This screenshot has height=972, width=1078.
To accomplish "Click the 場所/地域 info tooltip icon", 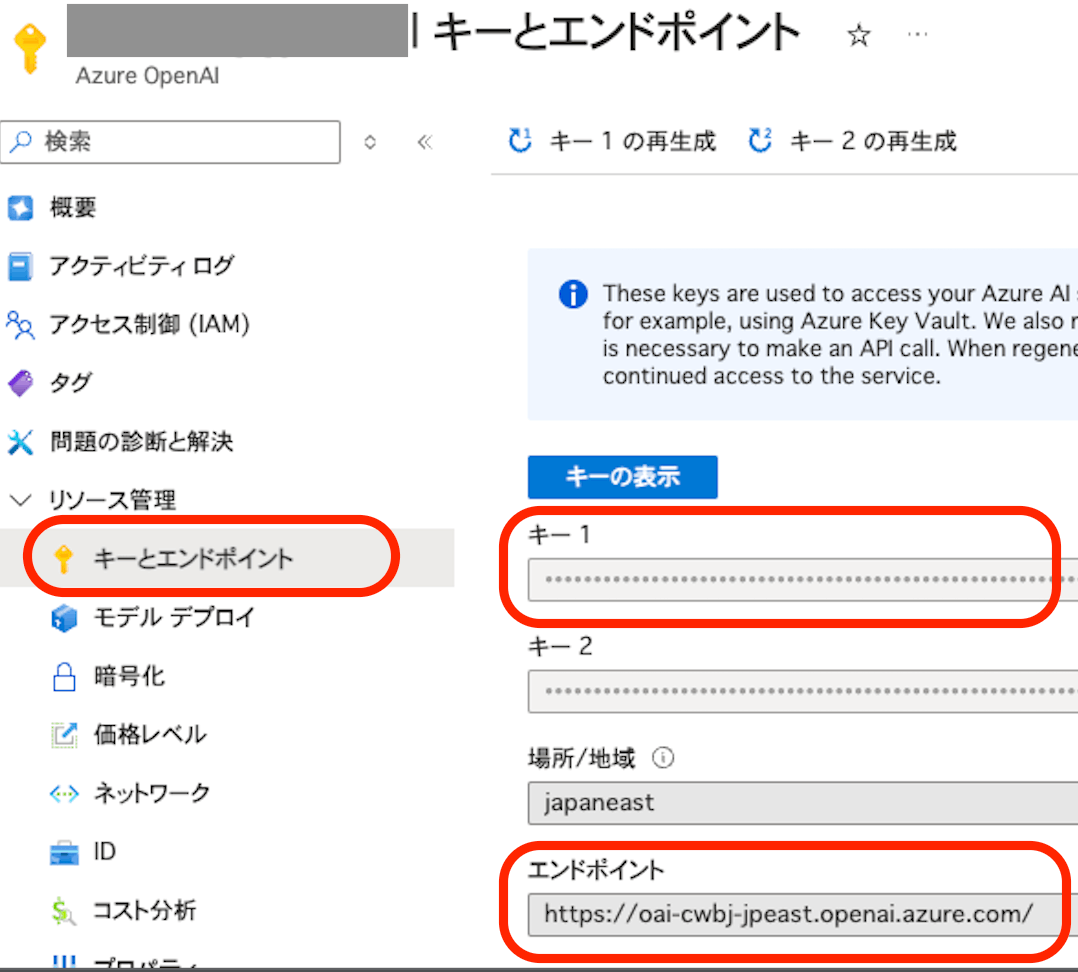I will click(x=663, y=758).
